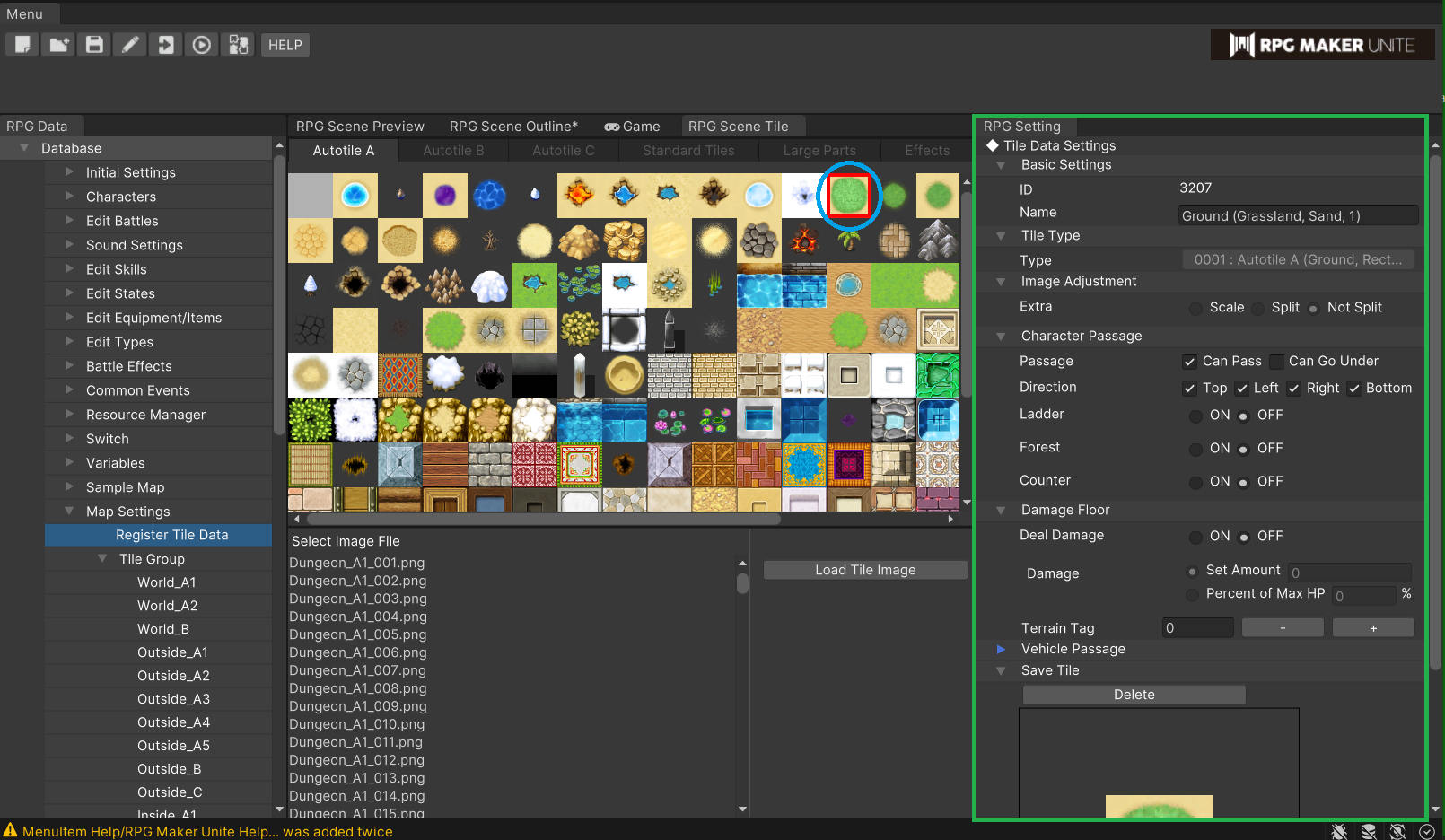The height and width of the screenshot is (840, 1445).
Task: Select the blank gray first tile
Action: (311, 196)
